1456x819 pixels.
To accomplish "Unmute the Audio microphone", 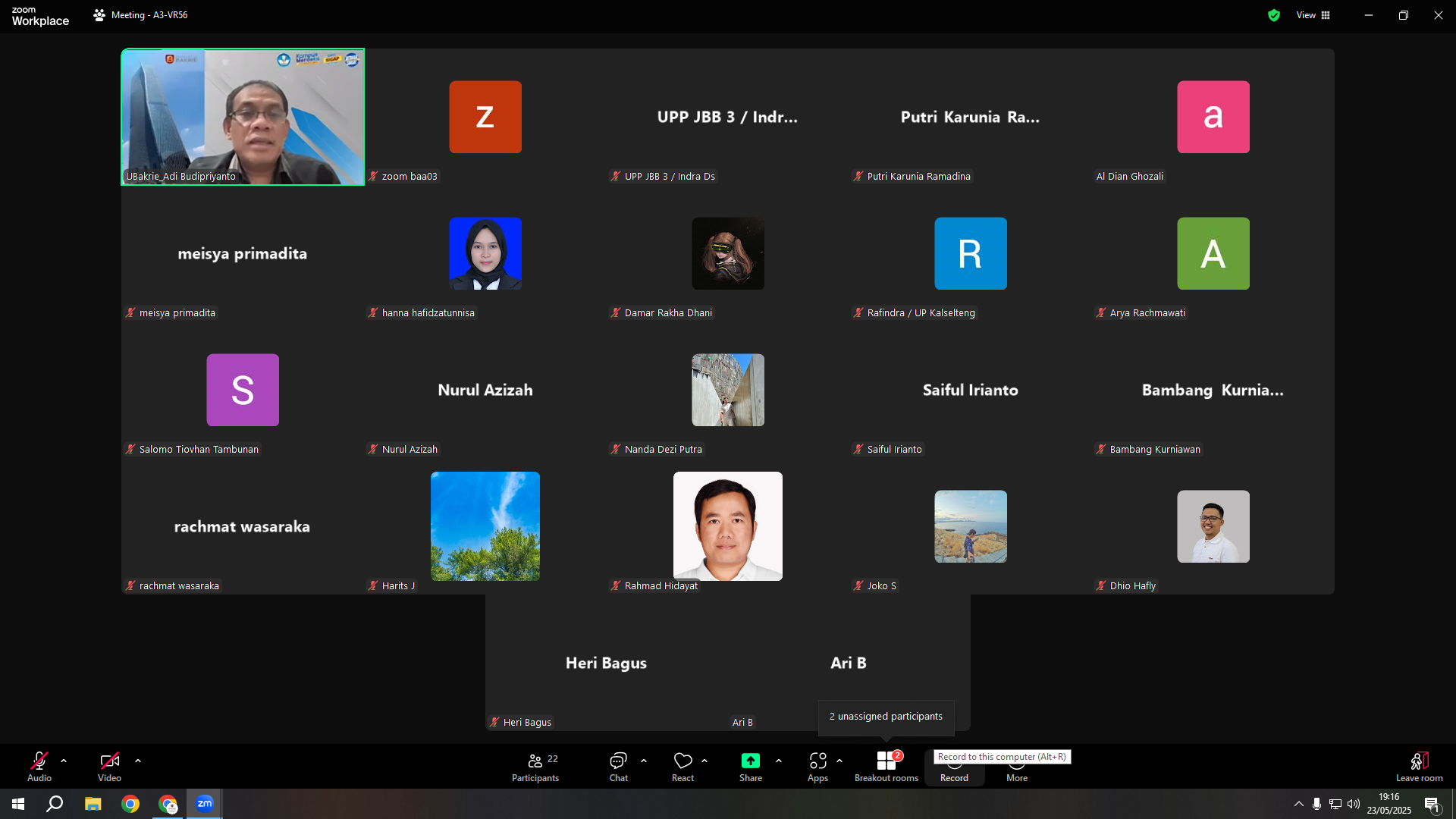I will pos(39,767).
